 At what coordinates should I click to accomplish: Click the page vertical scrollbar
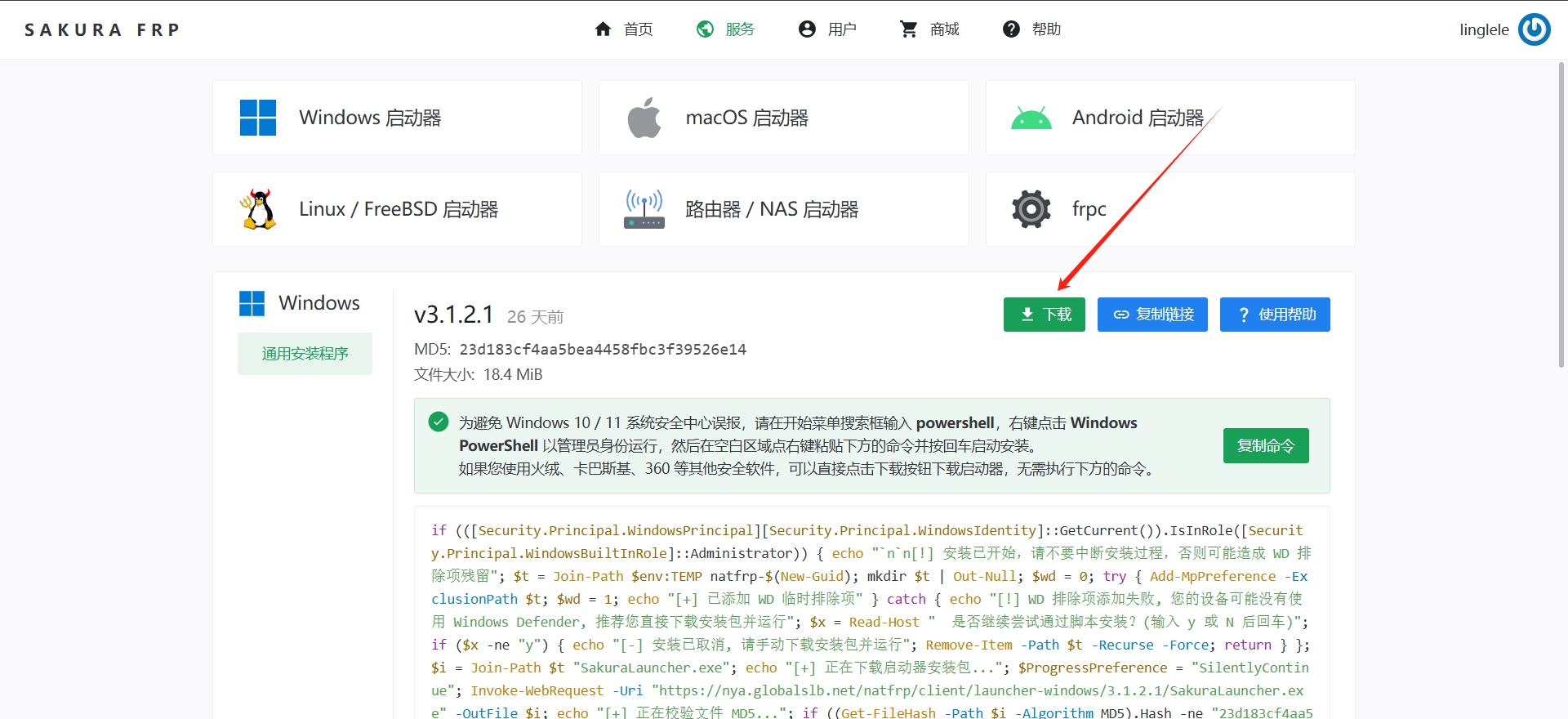tap(1561, 215)
